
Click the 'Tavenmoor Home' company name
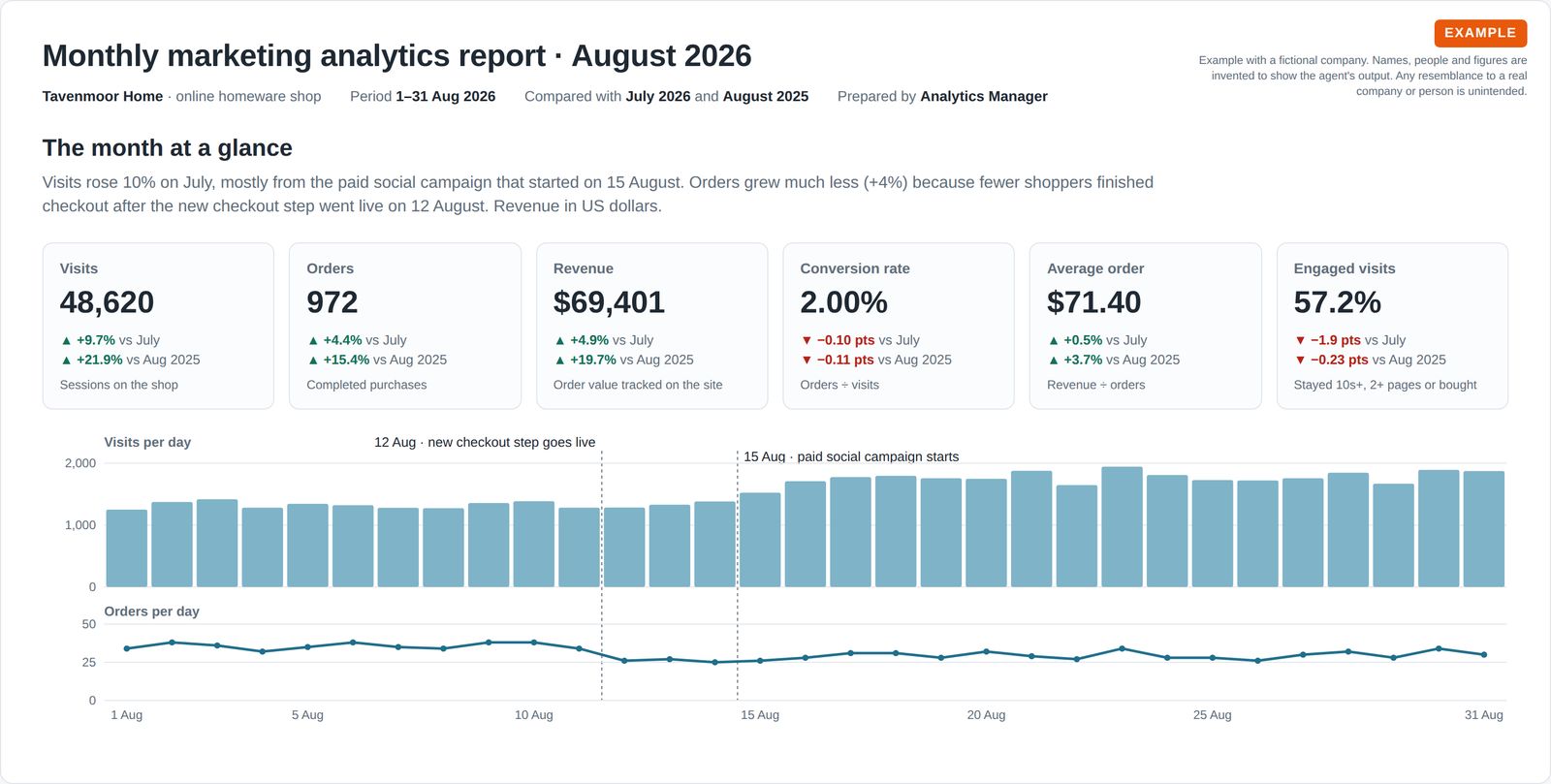click(x=103, y=96)
